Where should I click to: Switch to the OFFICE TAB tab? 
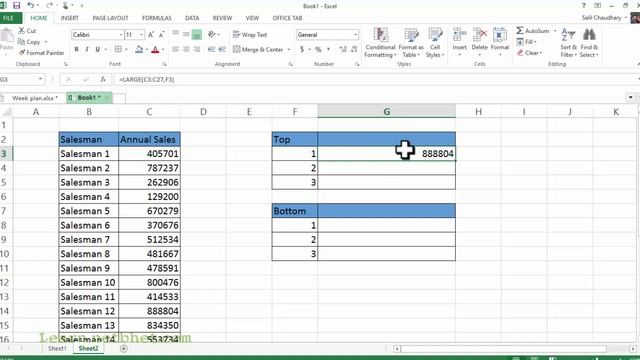(287, 18)
